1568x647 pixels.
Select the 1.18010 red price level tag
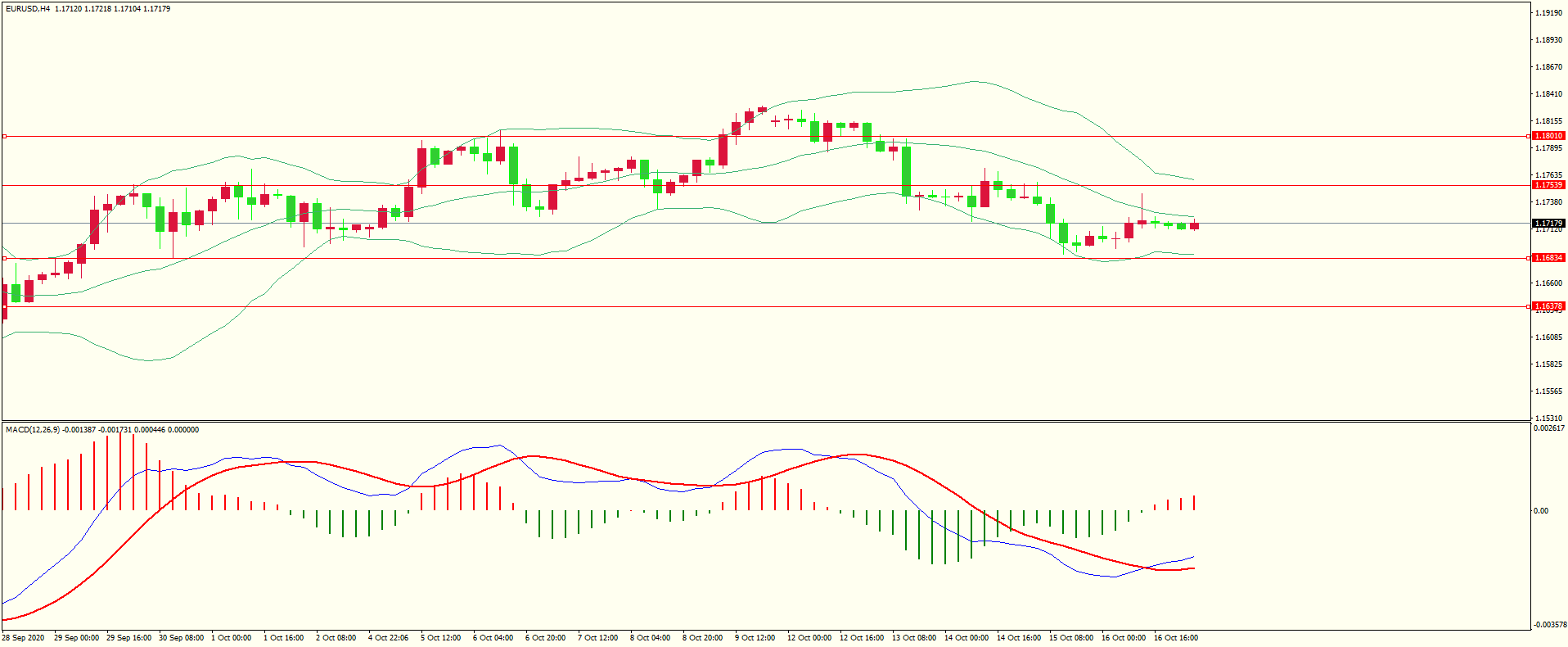(x=1548, y=136)
